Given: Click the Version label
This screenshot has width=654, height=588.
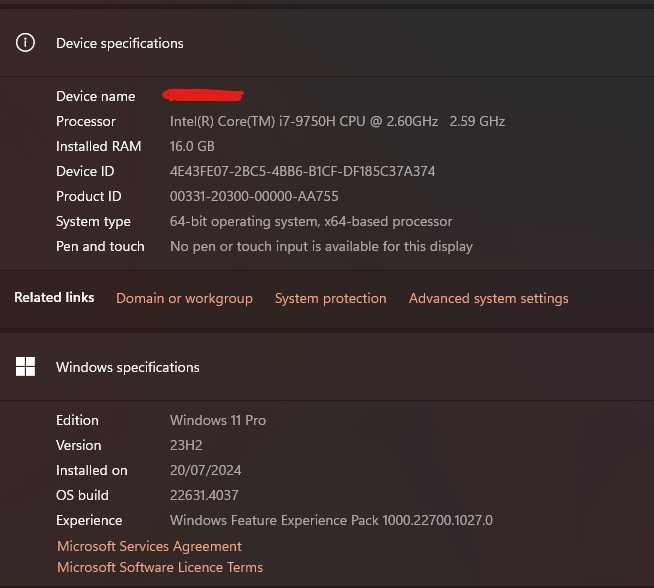Looking at the screenshot, I should click(x=78, y=445).
